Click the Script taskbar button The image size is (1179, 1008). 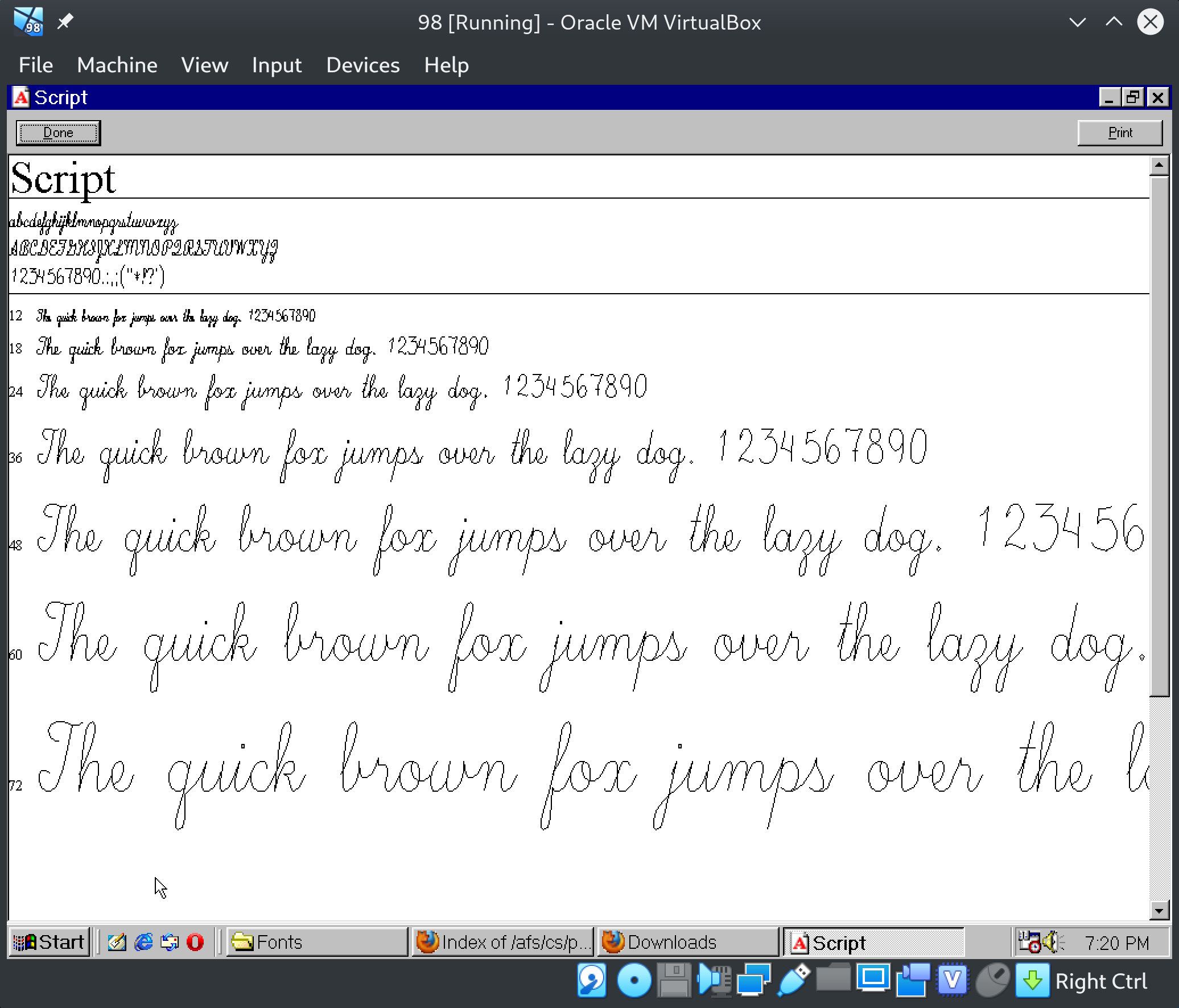874,942
